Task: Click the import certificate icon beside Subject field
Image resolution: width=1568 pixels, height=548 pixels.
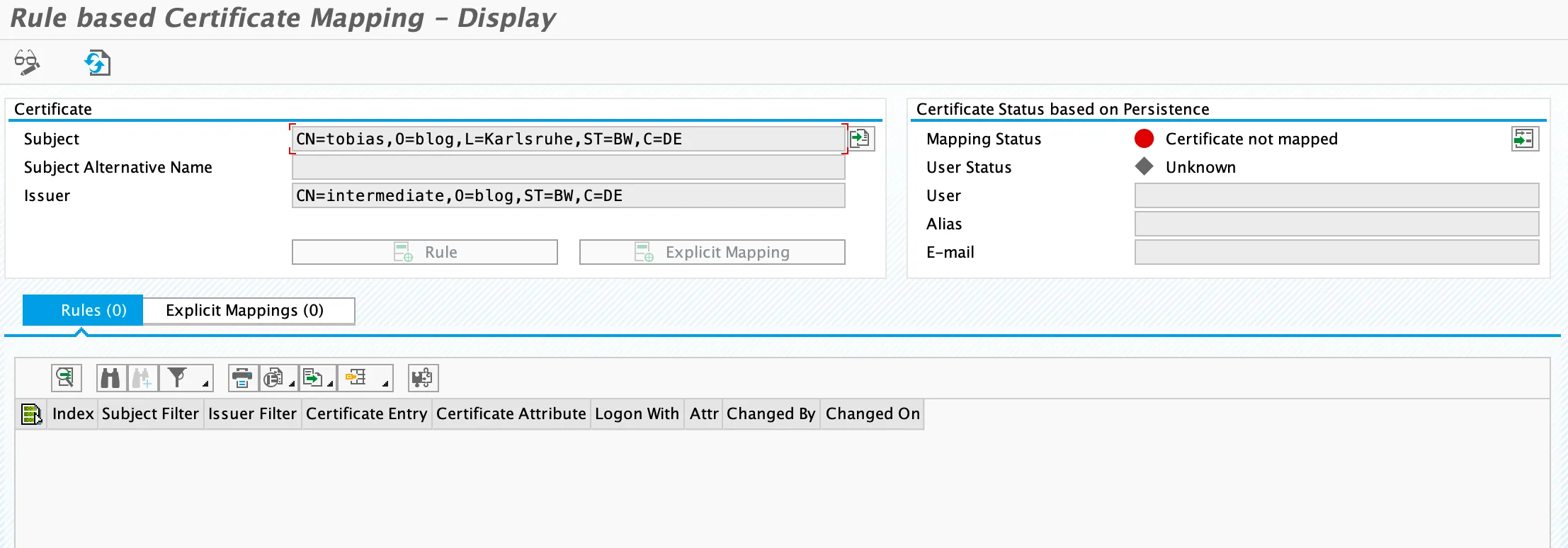Action: click(861, 139)
